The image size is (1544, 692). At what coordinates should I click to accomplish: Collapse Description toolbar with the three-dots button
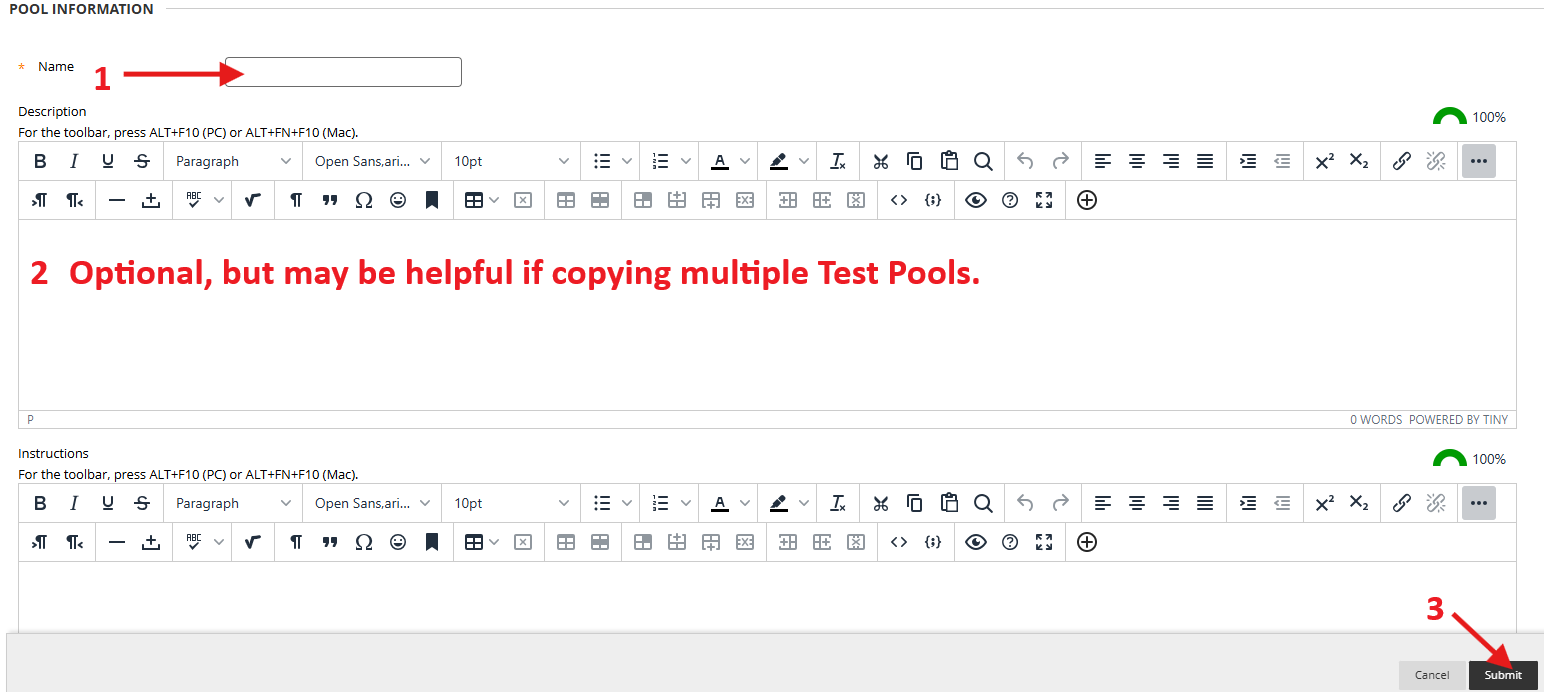(1479, 161)
